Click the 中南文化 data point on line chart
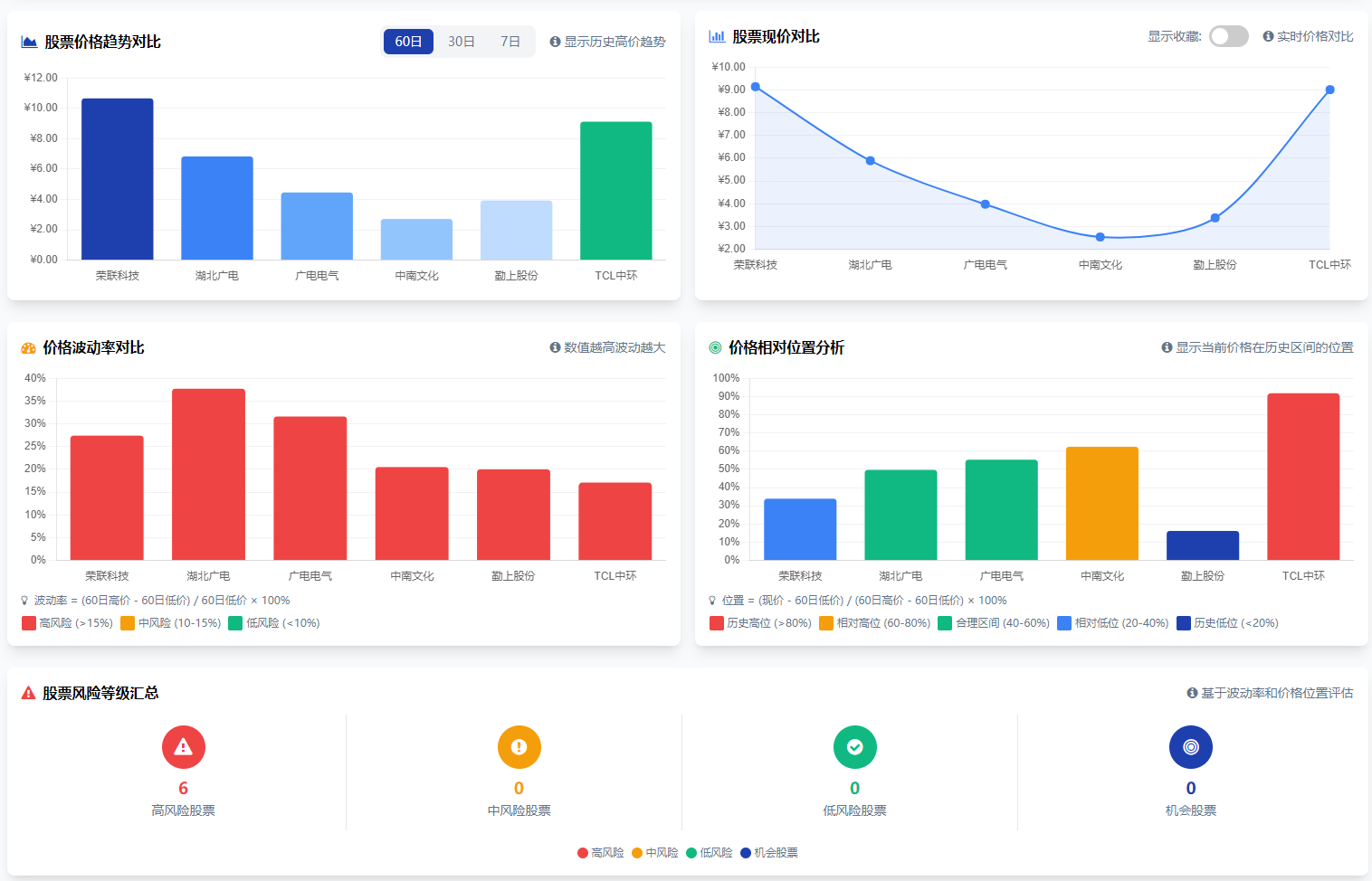 [1100, 237]
